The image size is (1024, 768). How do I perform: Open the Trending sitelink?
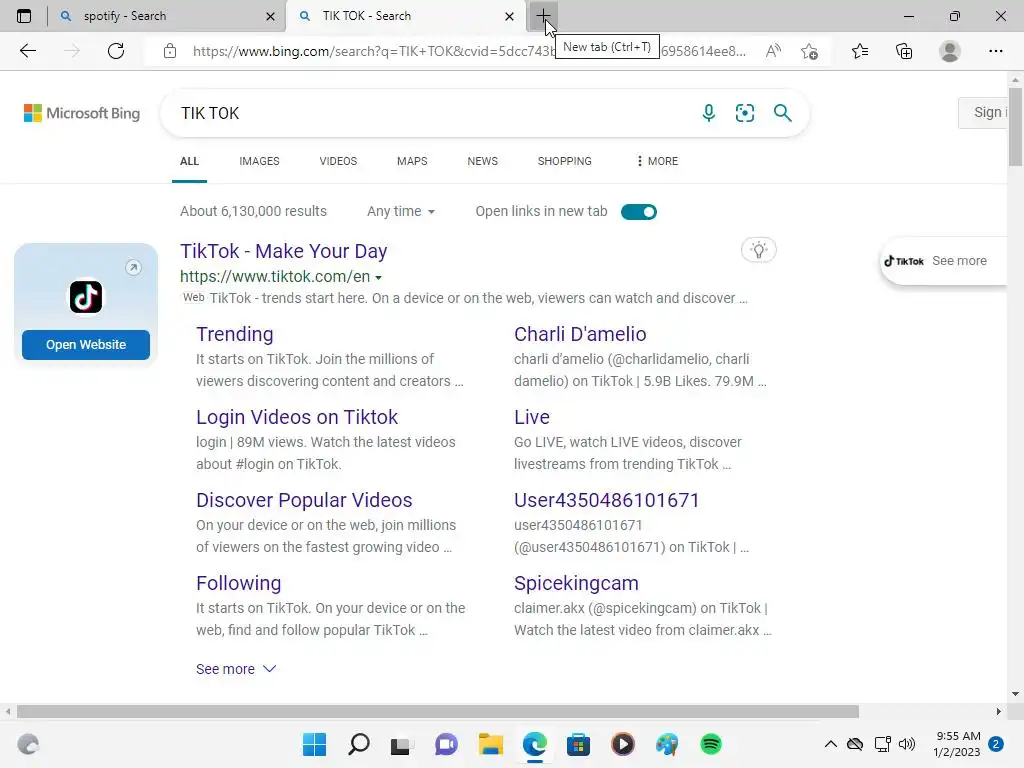point(235,334)
